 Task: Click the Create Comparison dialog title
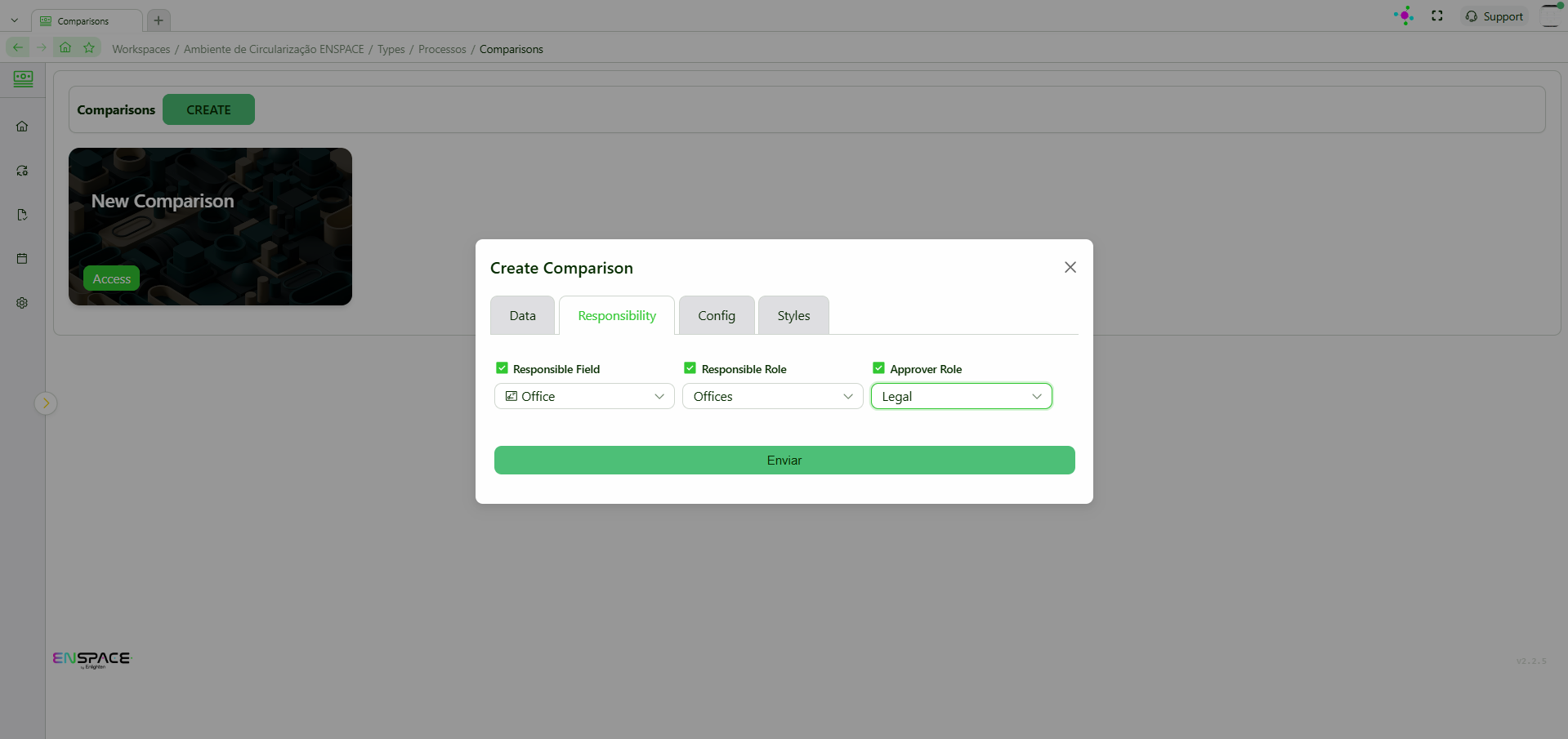(561, 268)
